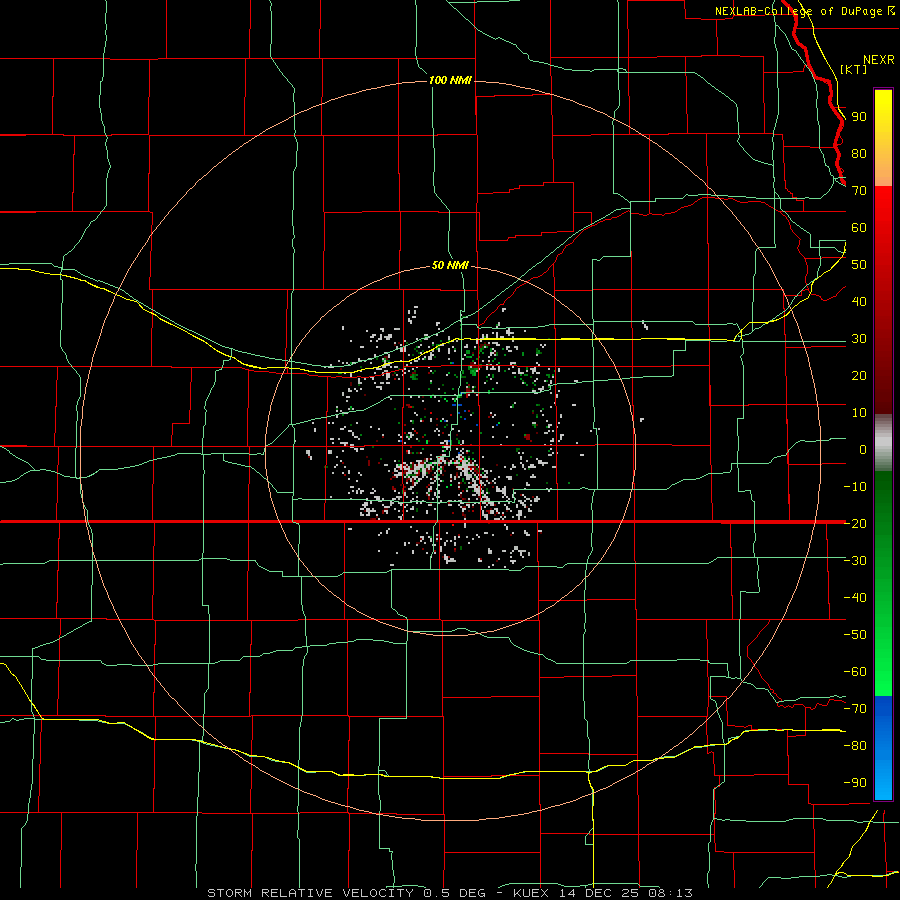Click the 30 value on the velocity scale
The image size is (900, 900).
coord(859,339)
